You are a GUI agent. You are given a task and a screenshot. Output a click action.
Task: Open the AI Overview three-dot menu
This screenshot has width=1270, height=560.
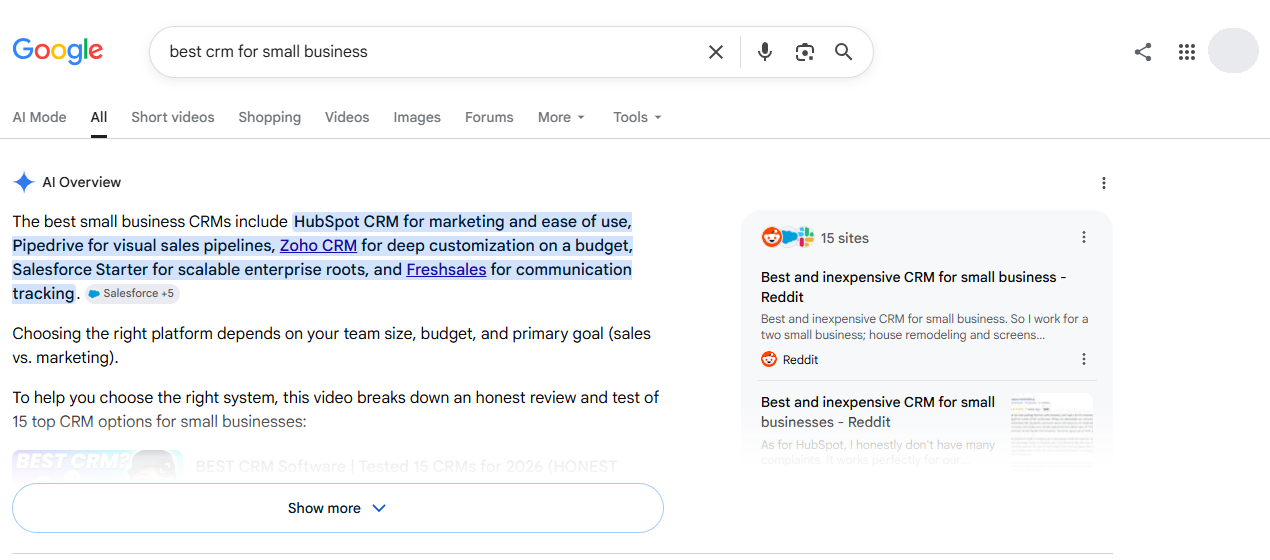point(1104,183)
